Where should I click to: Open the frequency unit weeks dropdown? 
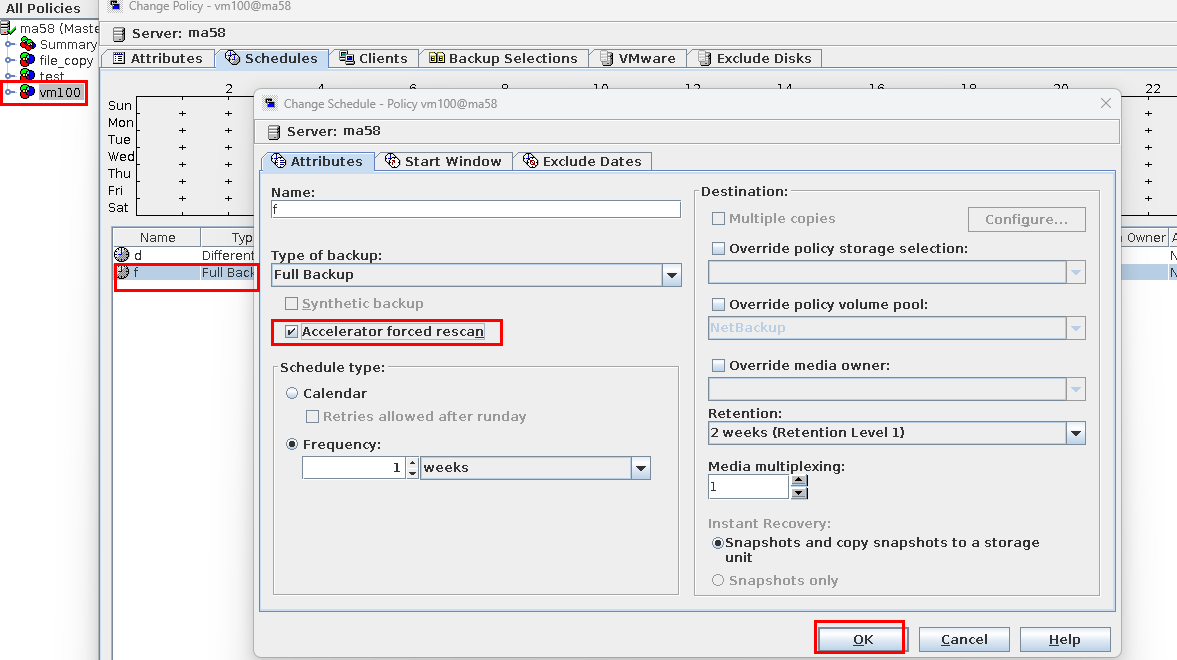pyautogui.click(x=640, y=468)
